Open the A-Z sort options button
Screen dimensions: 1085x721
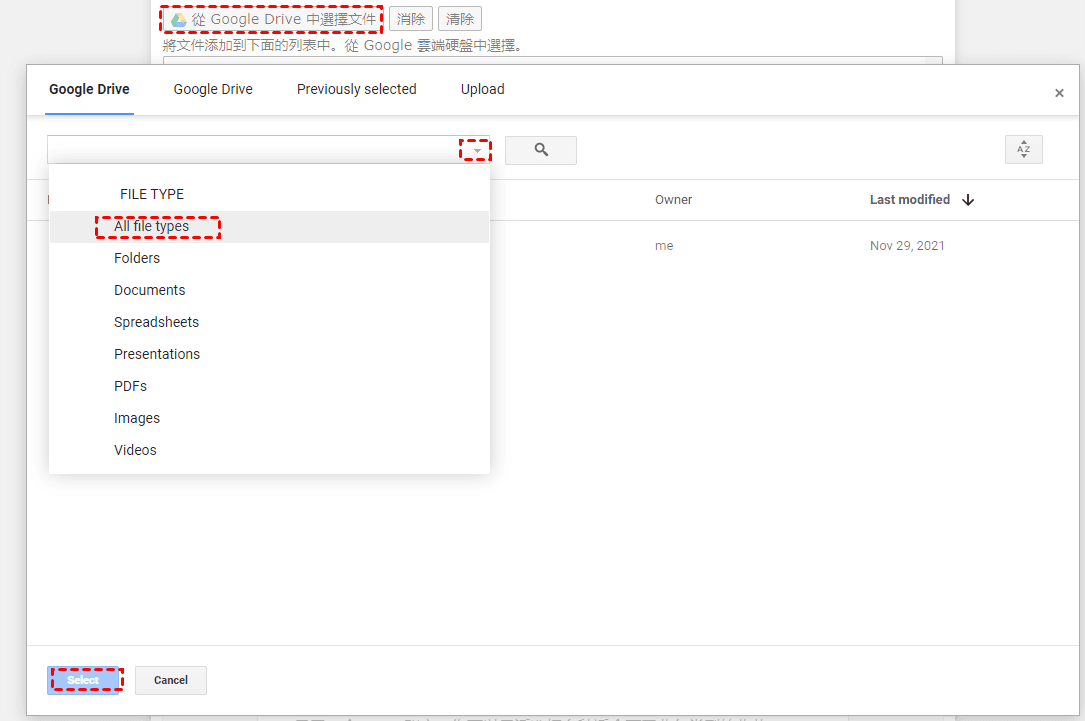[1023, 149]
